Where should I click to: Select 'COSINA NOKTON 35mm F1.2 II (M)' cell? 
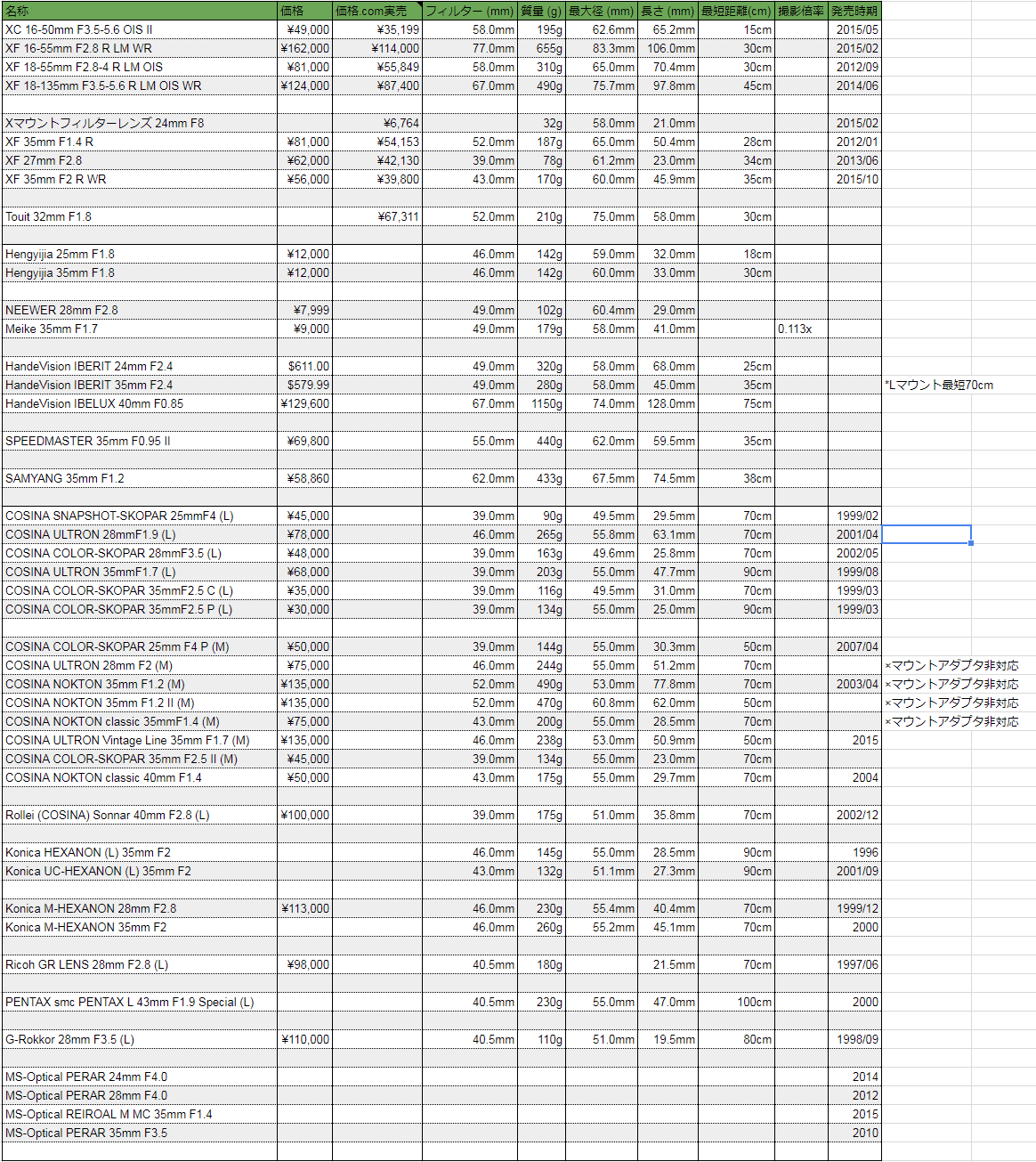tap(140, 703)
